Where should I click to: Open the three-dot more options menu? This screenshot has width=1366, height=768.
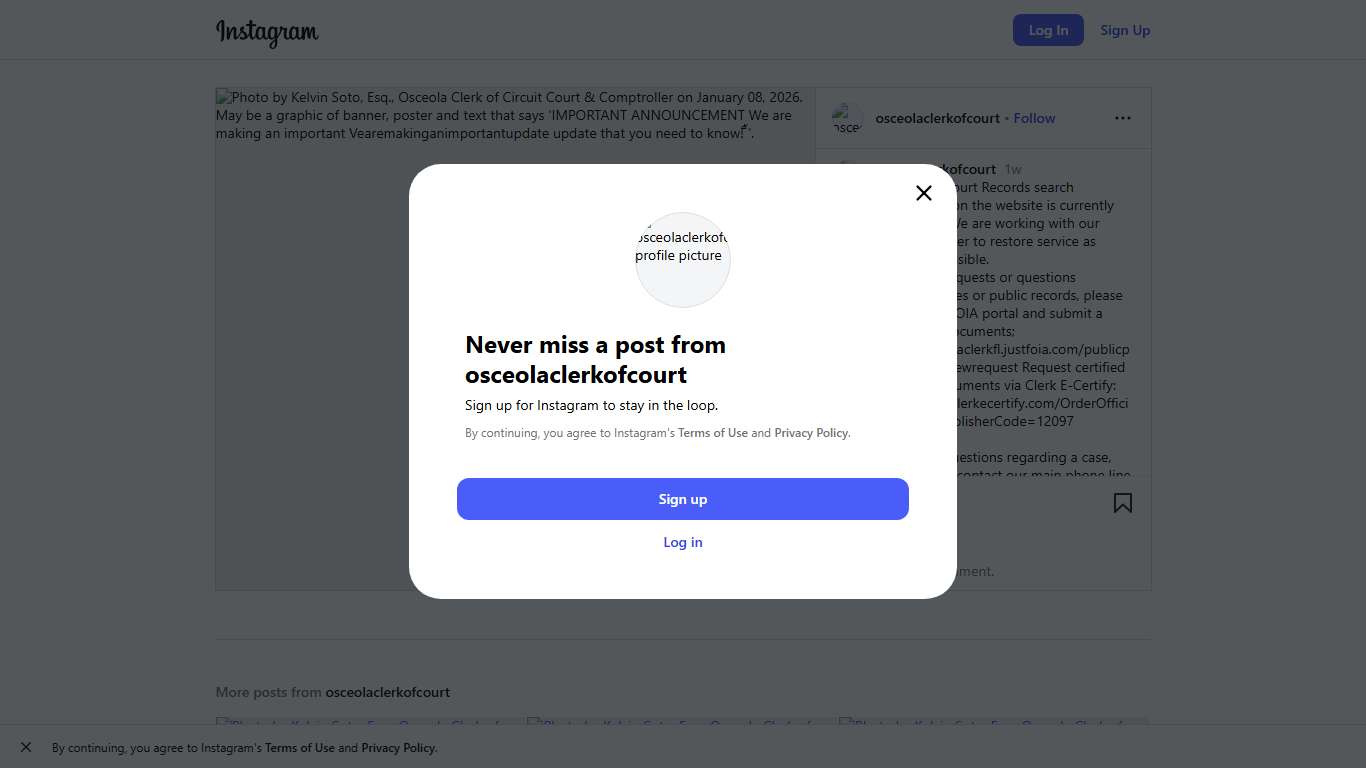(1122, 118)
